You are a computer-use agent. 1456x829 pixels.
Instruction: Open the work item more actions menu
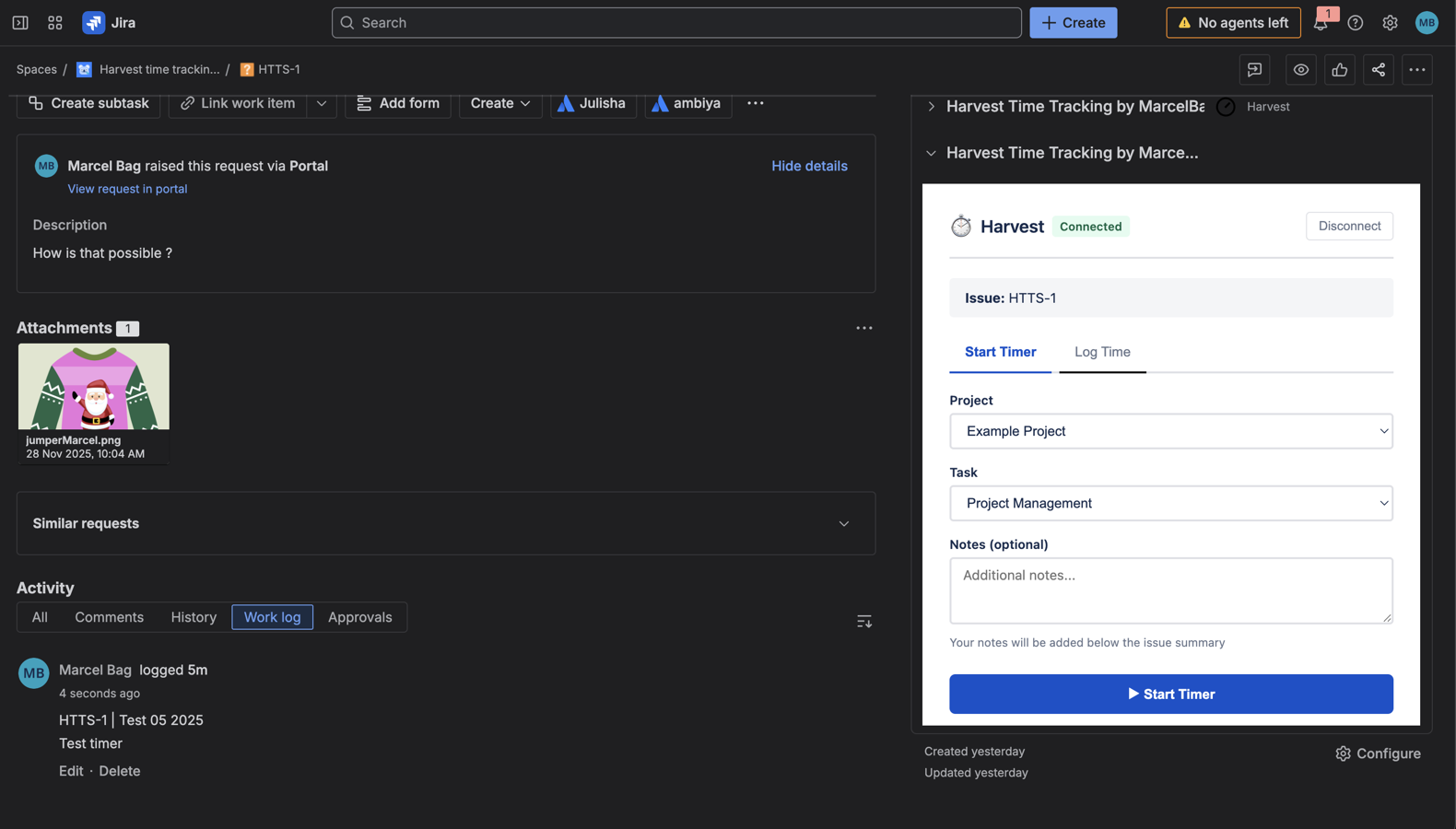[x=1417, y=70]
